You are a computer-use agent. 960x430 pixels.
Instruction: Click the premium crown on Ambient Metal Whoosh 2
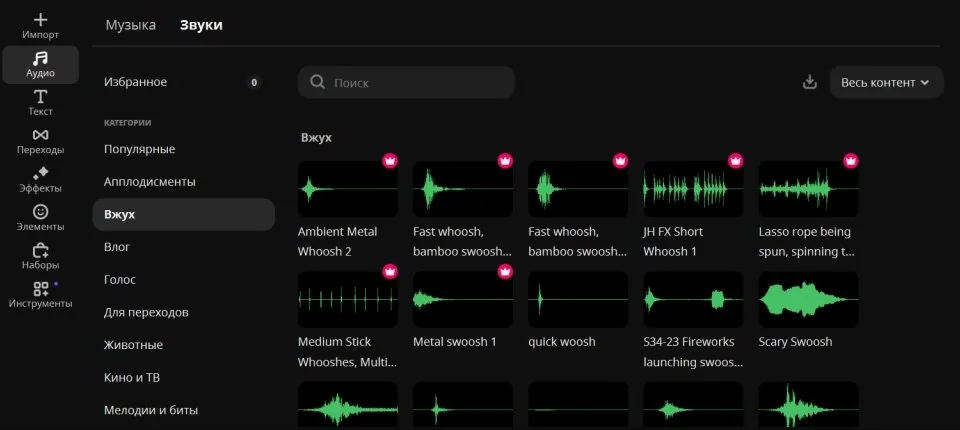390,161
